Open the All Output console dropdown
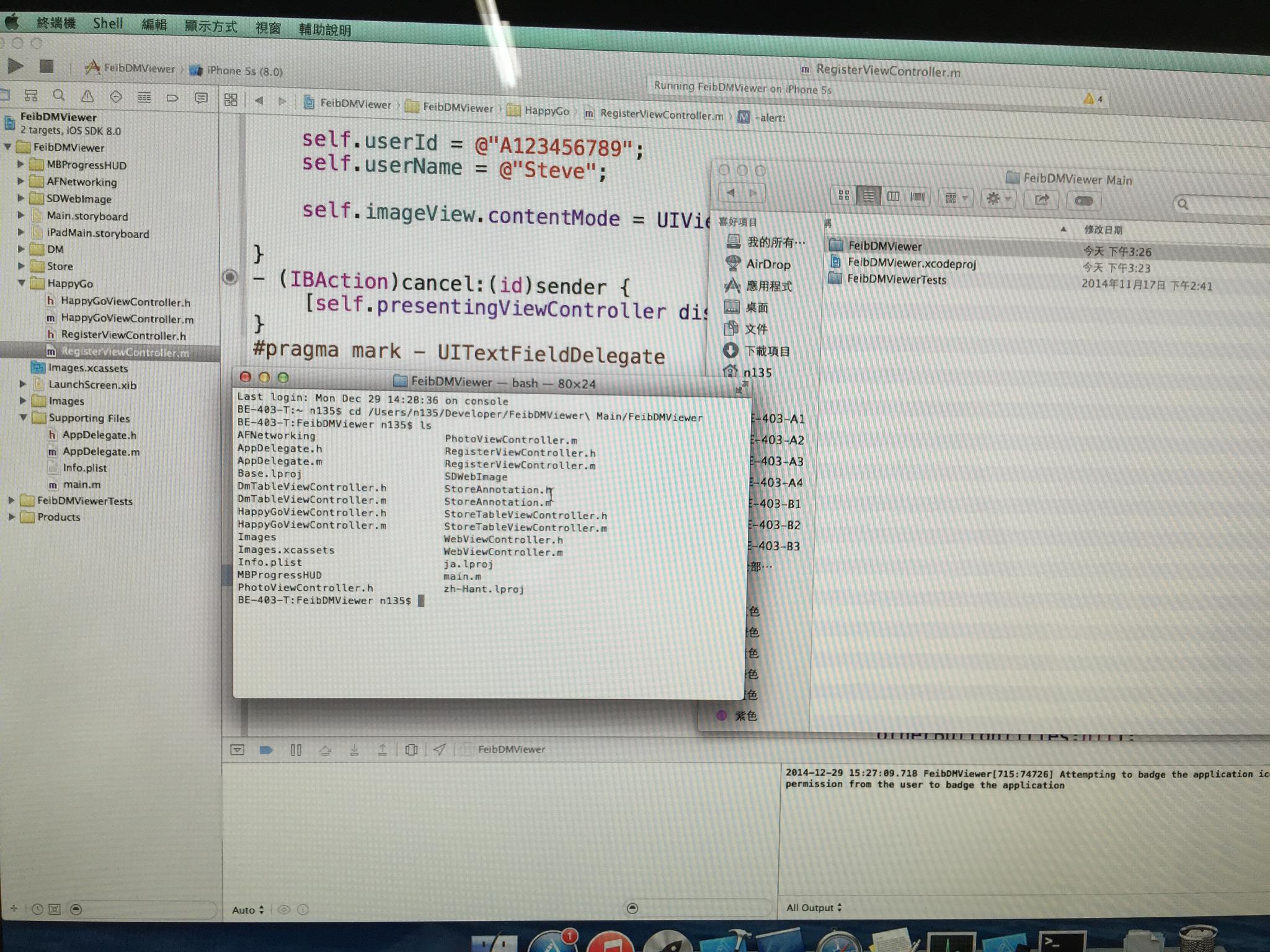This screenshot has width=1270, height=952. pos(814,907)
